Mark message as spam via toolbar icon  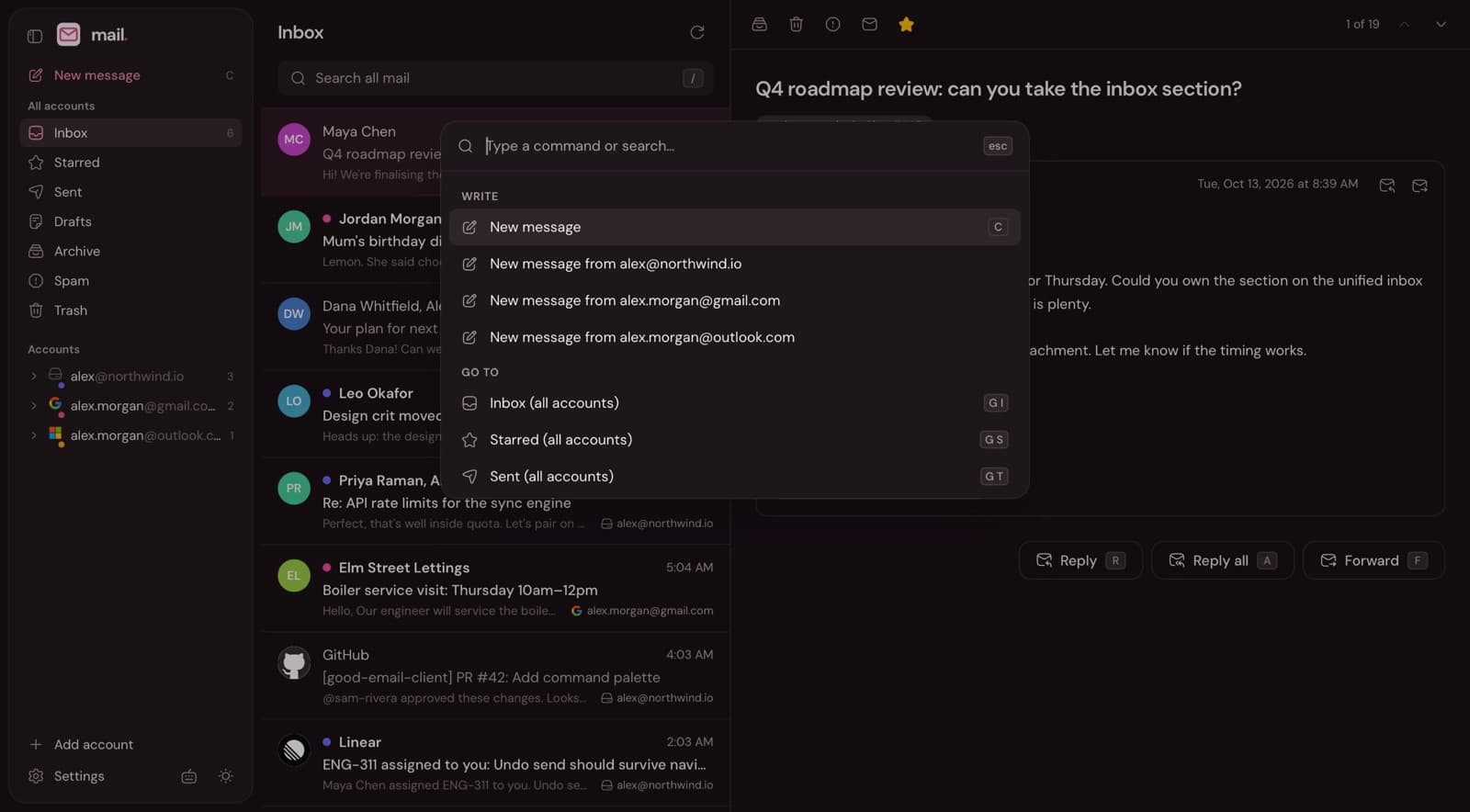pyautogui.click(x=832, y=25)
